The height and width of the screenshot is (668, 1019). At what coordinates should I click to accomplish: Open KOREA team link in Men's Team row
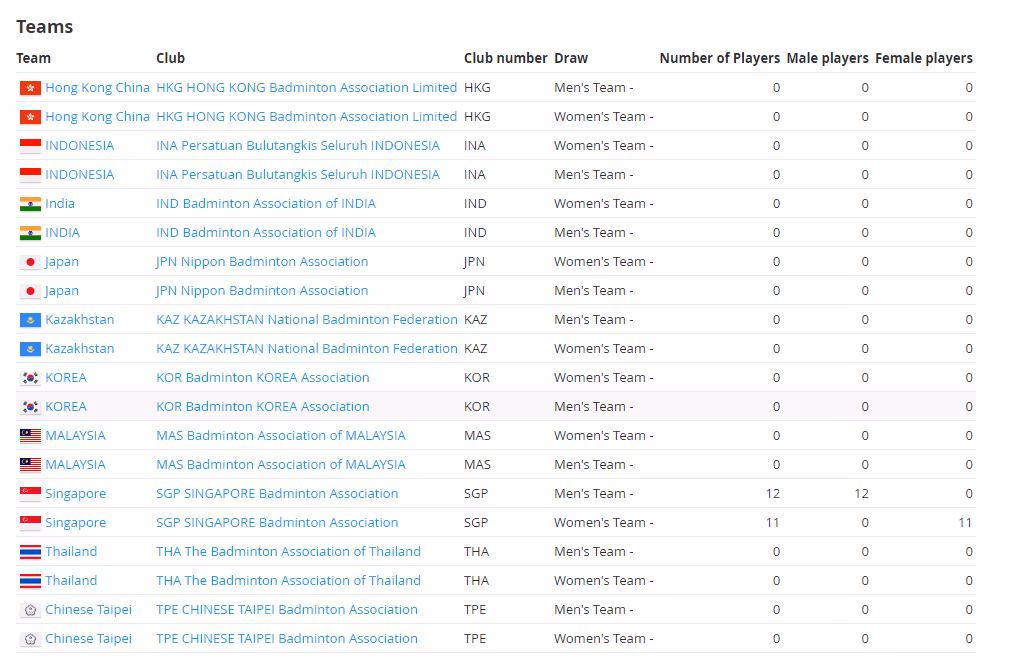[66, 407]
